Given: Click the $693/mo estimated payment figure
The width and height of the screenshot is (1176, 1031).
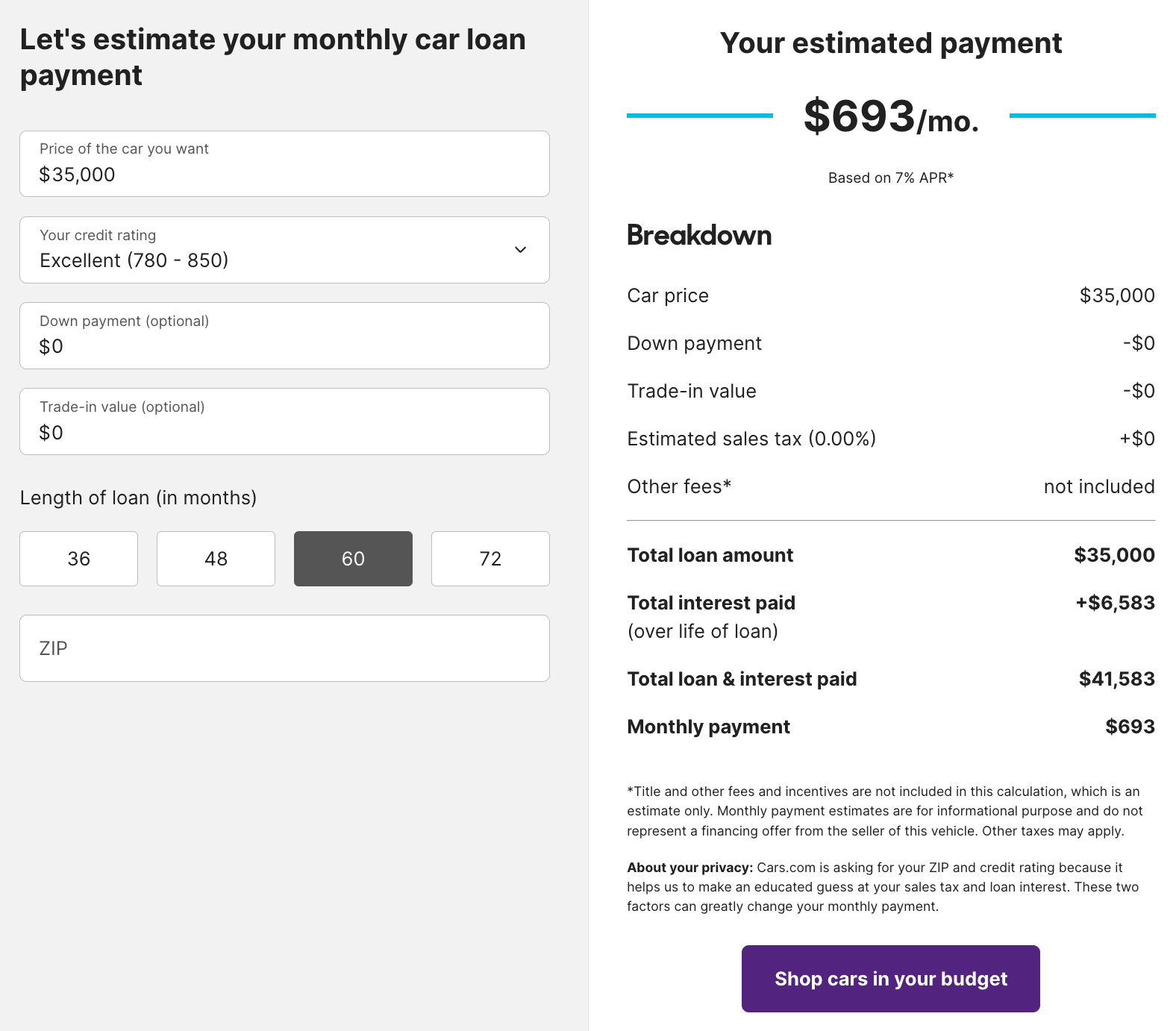Looking at the screenshot, I should point(890,116).
